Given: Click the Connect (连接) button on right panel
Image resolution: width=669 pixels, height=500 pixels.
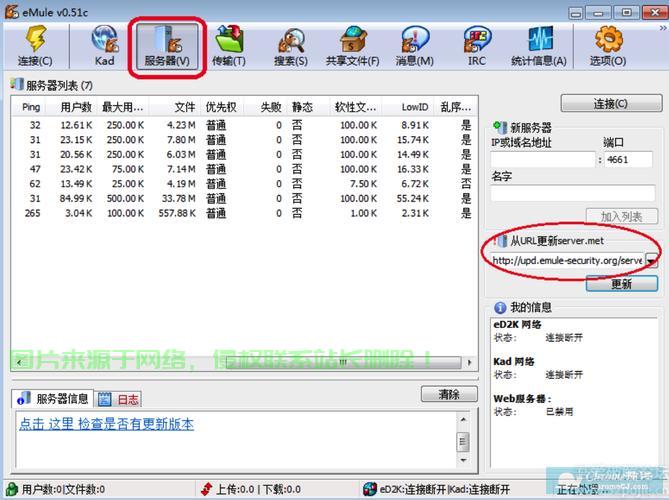Looking at the screenshot, I should pyautogui.click(x=611, y=104).
